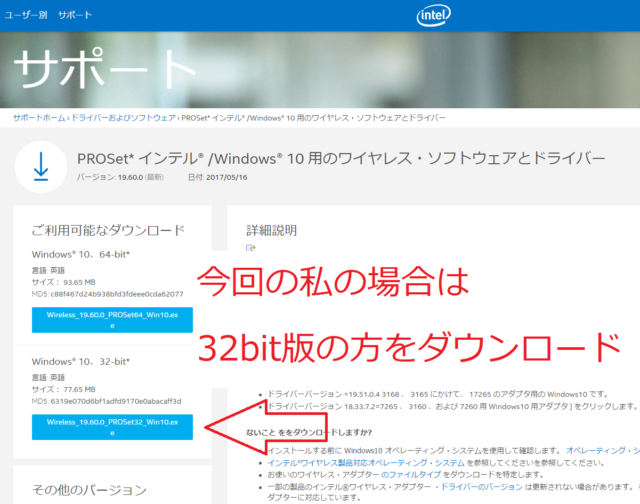Download Wireless_19.60.0_PROSet32_Win10.exe
The image size is (640, 504).
click(112, 427)
